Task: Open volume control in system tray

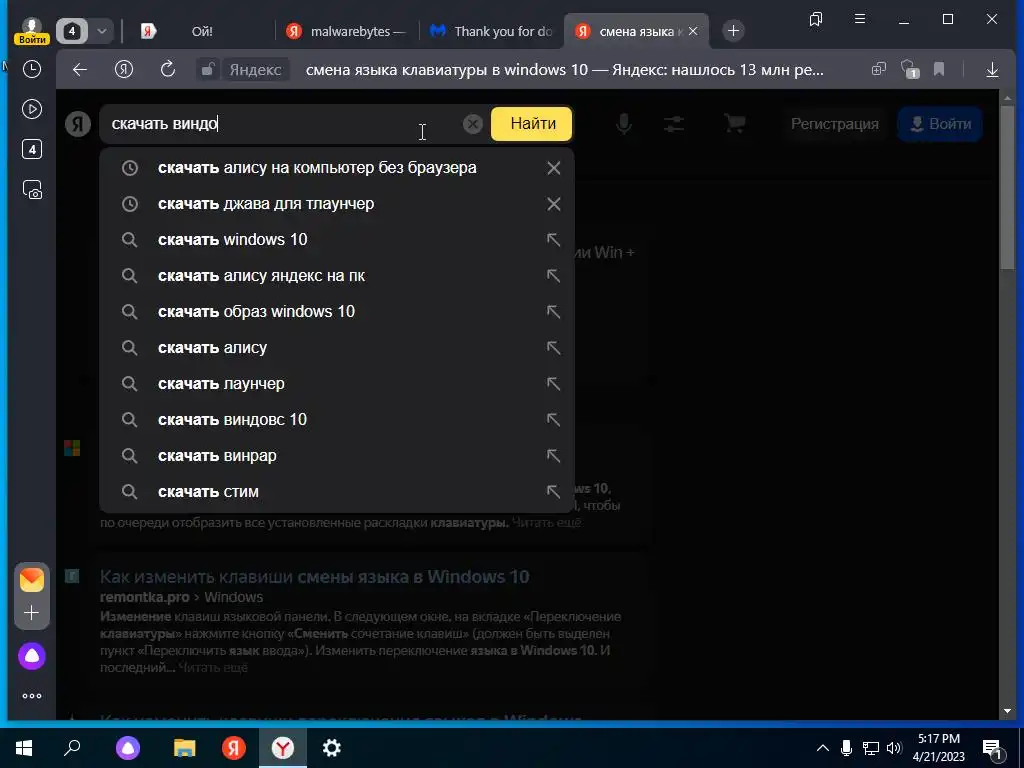Action: (894, 748)
